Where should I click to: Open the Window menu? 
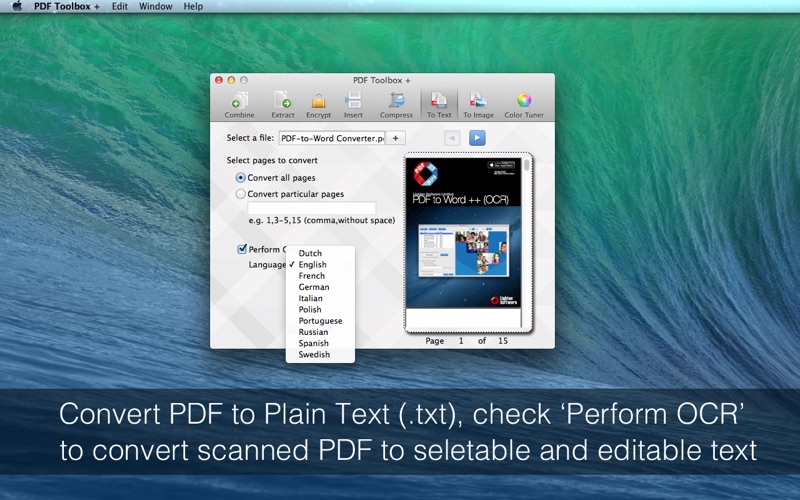(156, 6)
